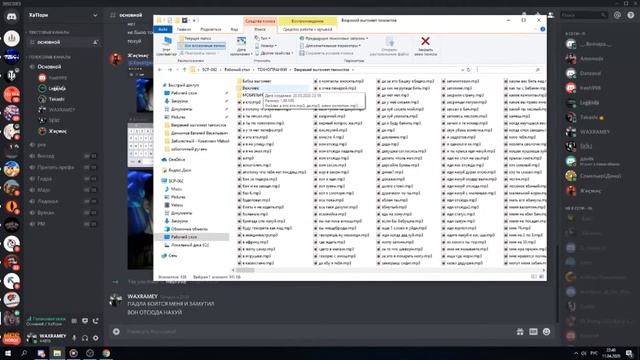The height and width of the screenshot is (360, 640).
Task: Click ТЕХНОПРАНКИ in breadcrumb path
Action: (x=272, y=70)
